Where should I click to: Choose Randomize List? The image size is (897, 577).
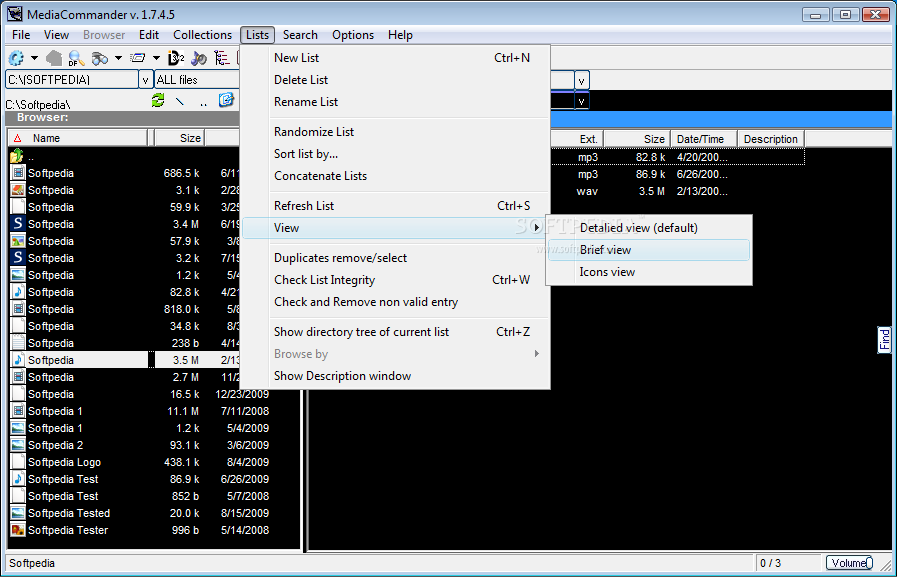click(x=395, y=132)
